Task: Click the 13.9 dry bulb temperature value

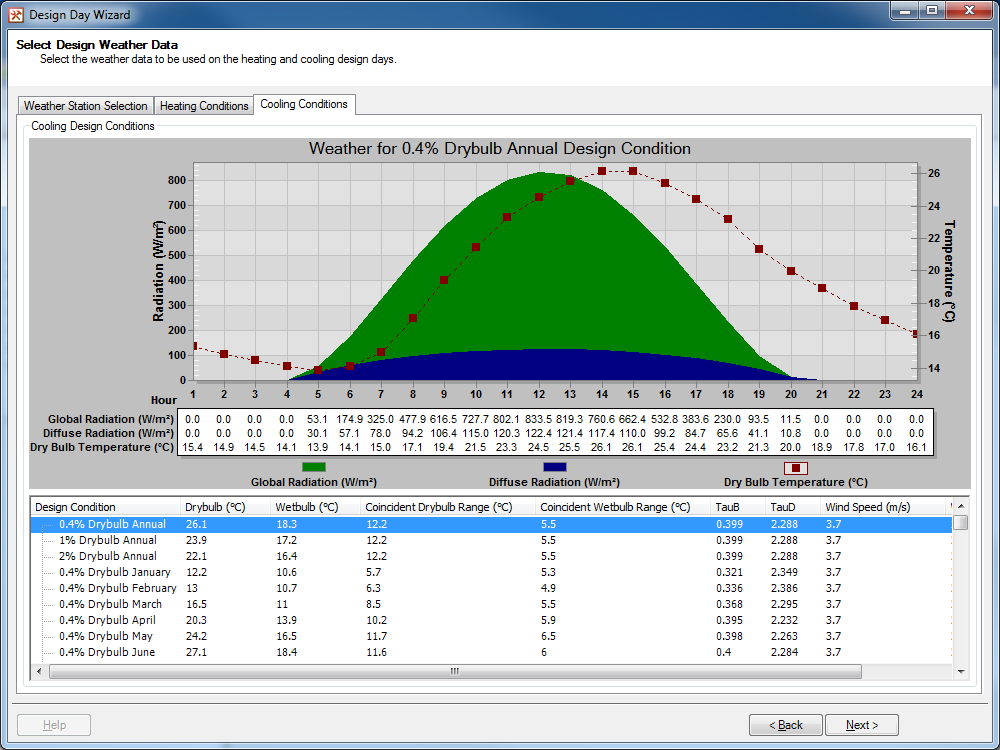Action: [x=318, y=447]
